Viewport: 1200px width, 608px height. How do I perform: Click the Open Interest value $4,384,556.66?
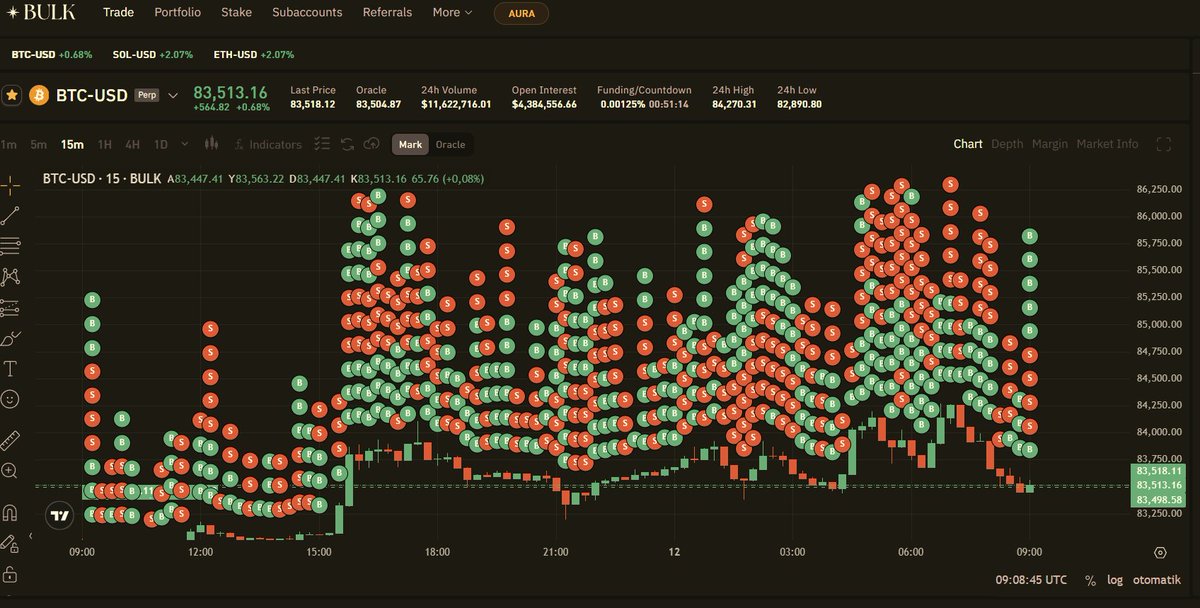[544, 104]
